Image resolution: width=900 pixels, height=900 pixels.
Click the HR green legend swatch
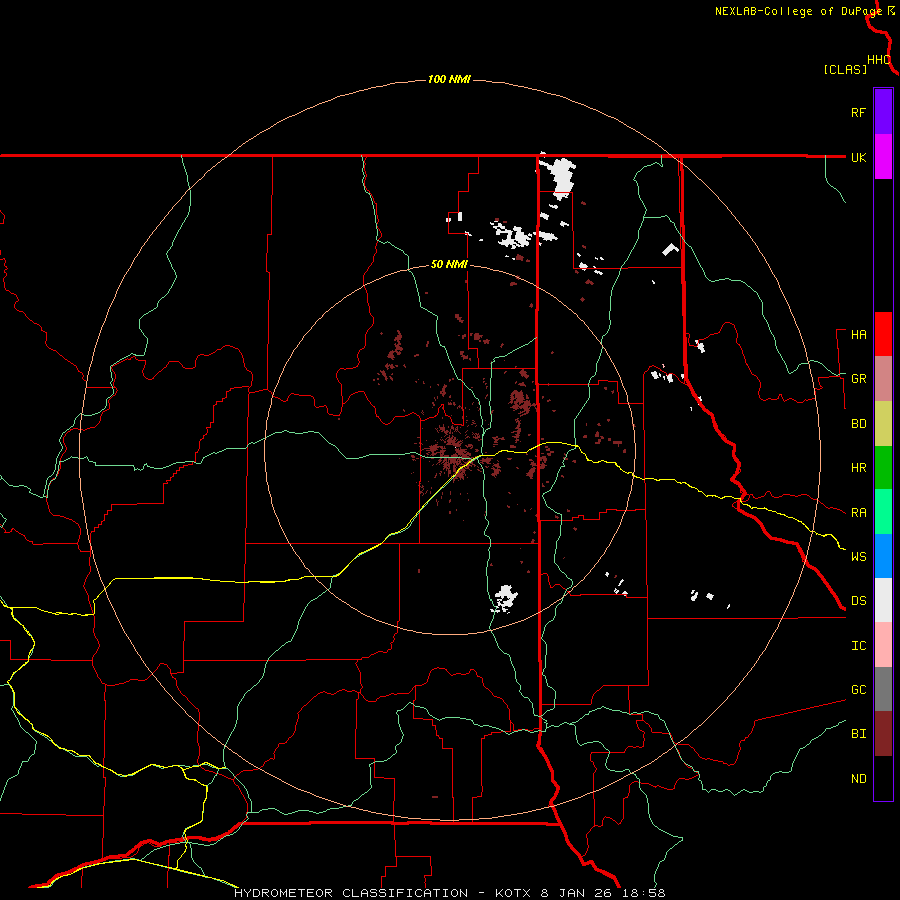(883, 468)
